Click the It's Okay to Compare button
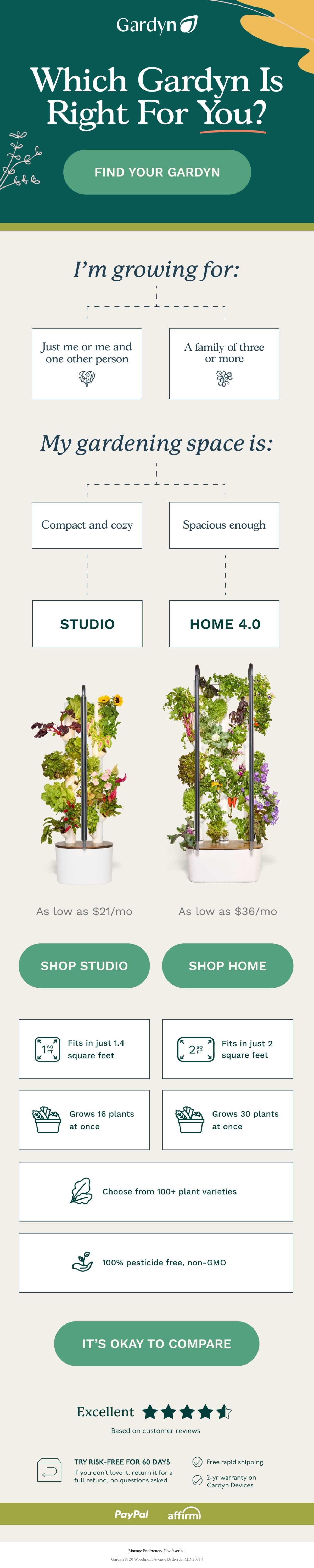Screen dimensions: 314x1568 point(156,1343)
